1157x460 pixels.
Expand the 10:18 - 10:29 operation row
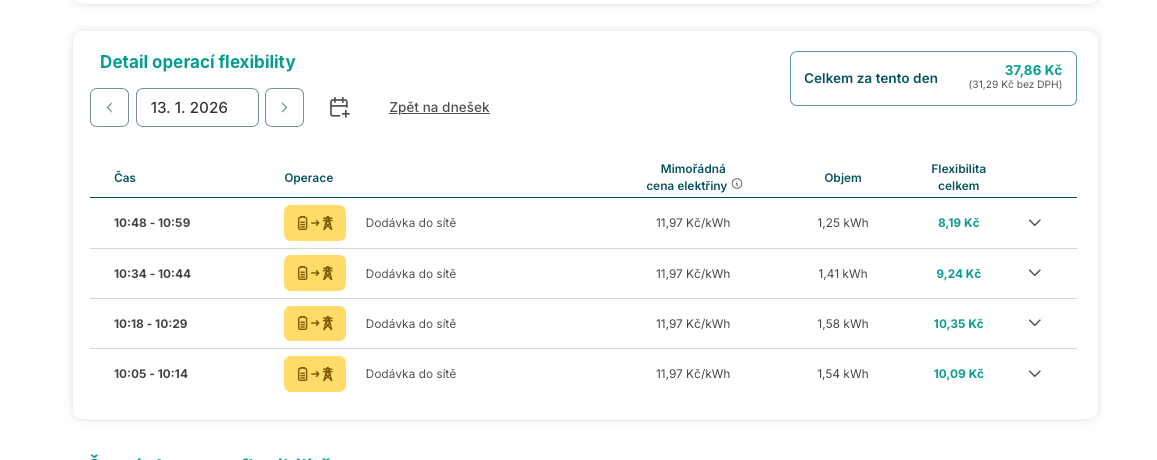pos(1035,323)
